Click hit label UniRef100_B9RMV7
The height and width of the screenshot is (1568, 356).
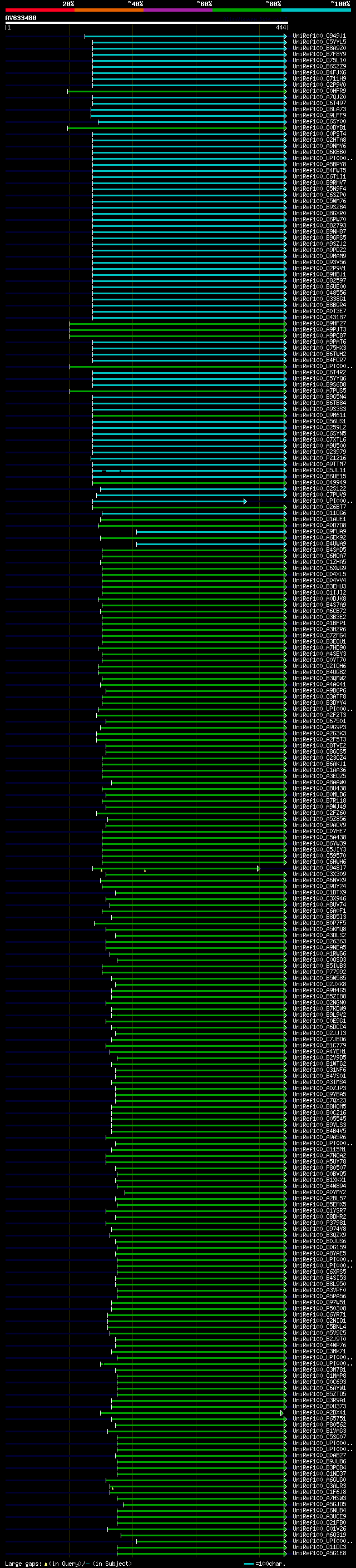(319, 182)
